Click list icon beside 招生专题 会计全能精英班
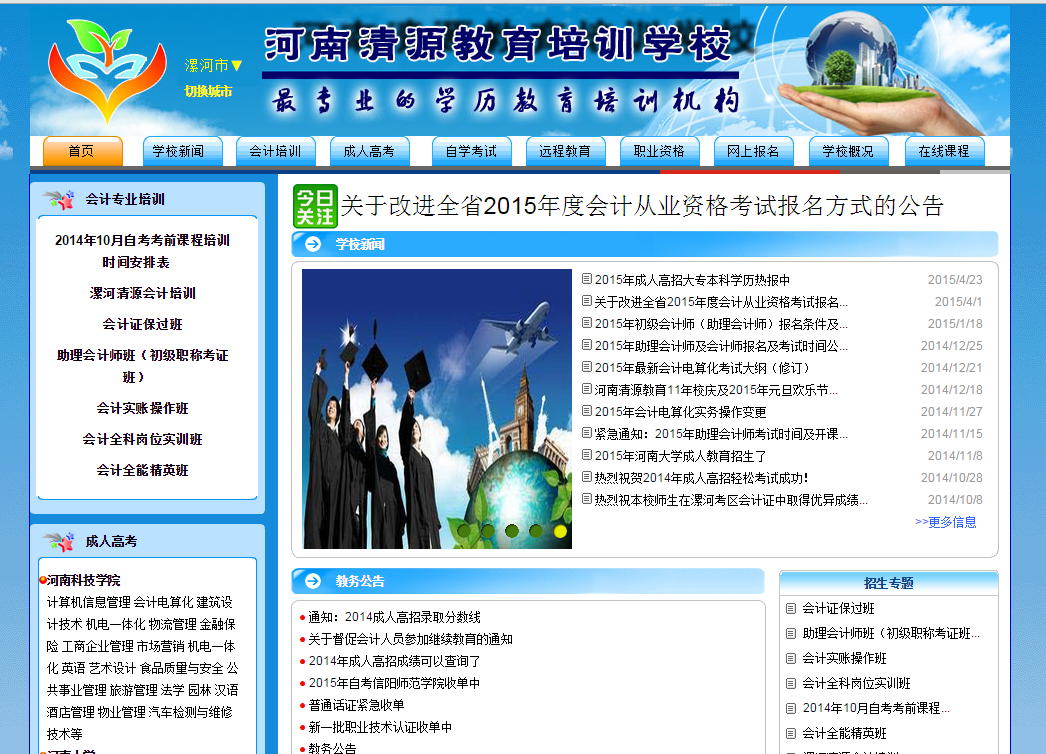This screenshot has height=754, width=1046. tap(791, 733)
